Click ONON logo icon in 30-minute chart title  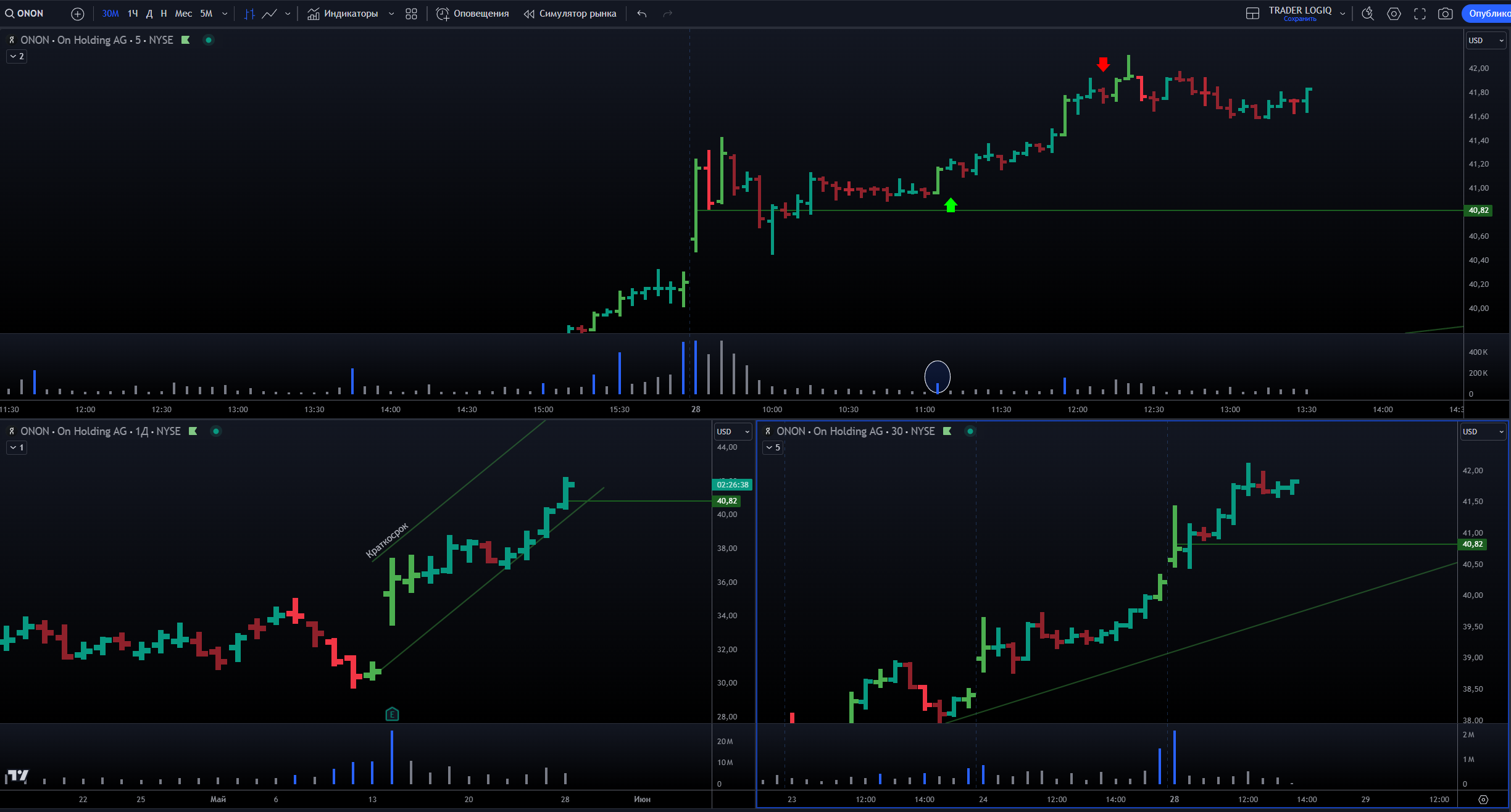(x=767, y=431)
